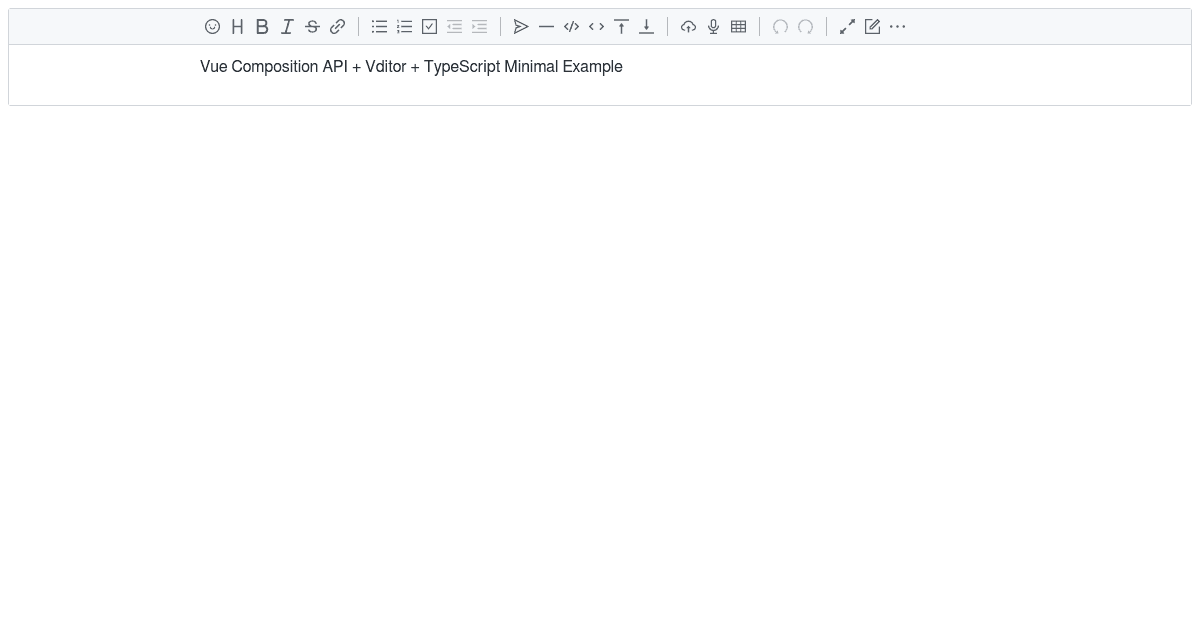This screenshot has height=630, width=1200.
Task: Insert a hyperlink
Action: click(337, 27)
